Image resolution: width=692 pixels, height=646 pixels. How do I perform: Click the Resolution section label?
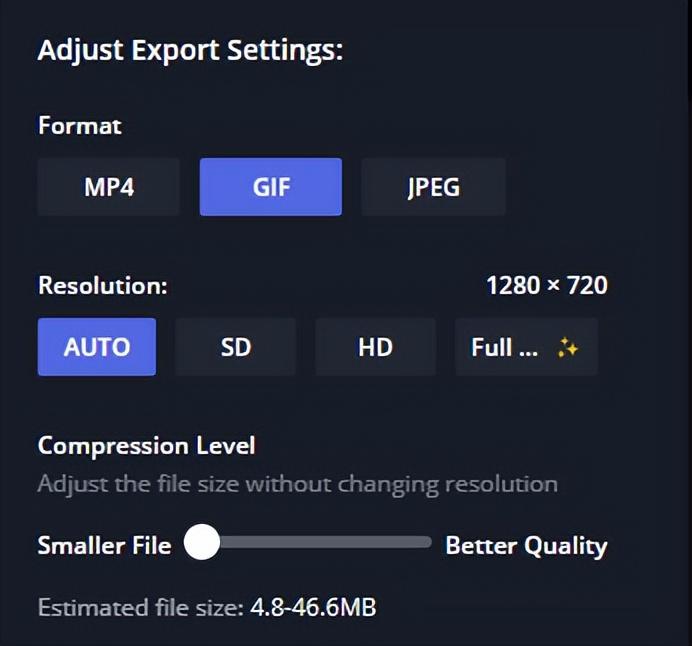point(103,285)
